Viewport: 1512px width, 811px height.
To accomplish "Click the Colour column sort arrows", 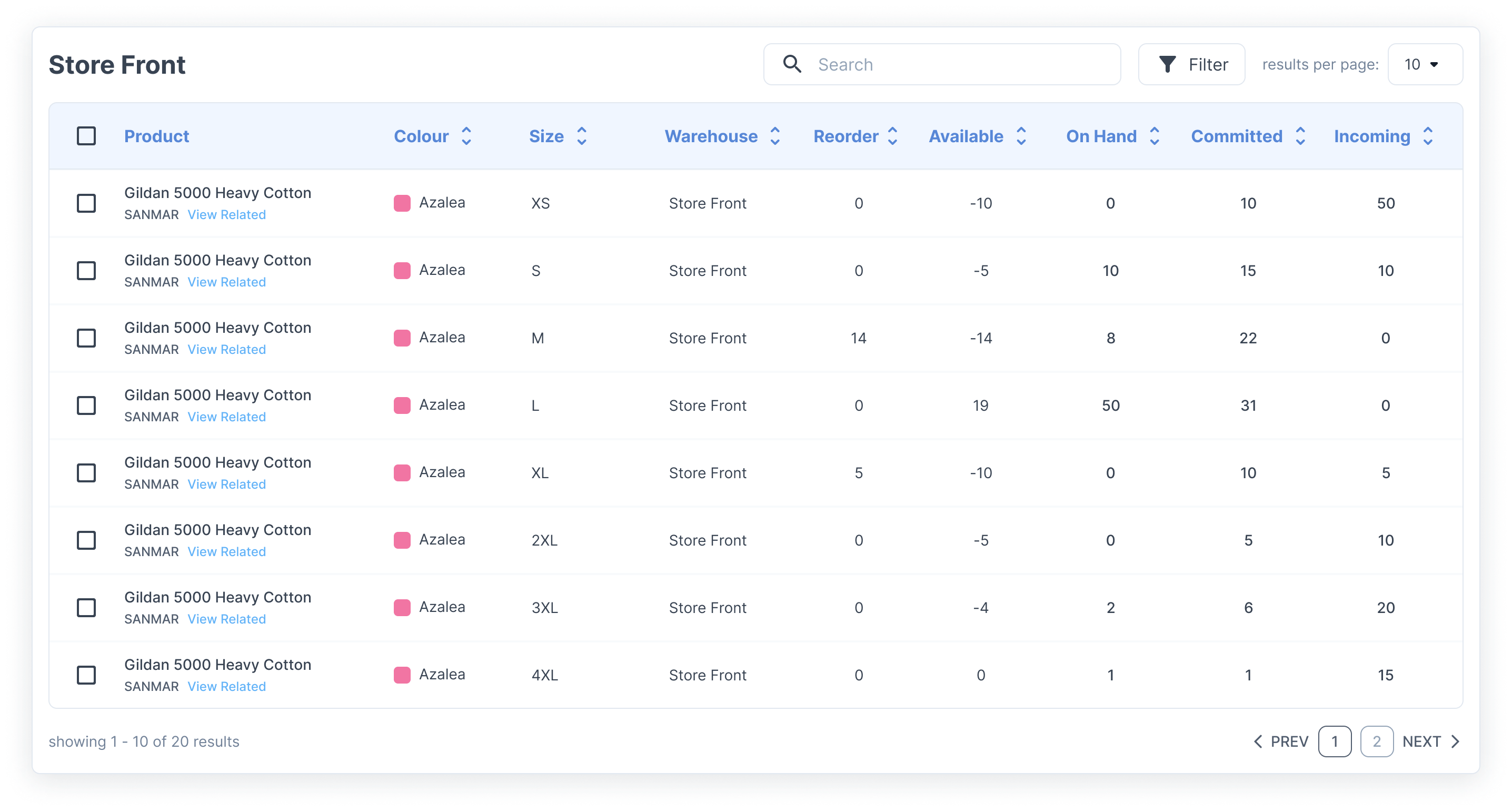I will click(x=466, y=136).
